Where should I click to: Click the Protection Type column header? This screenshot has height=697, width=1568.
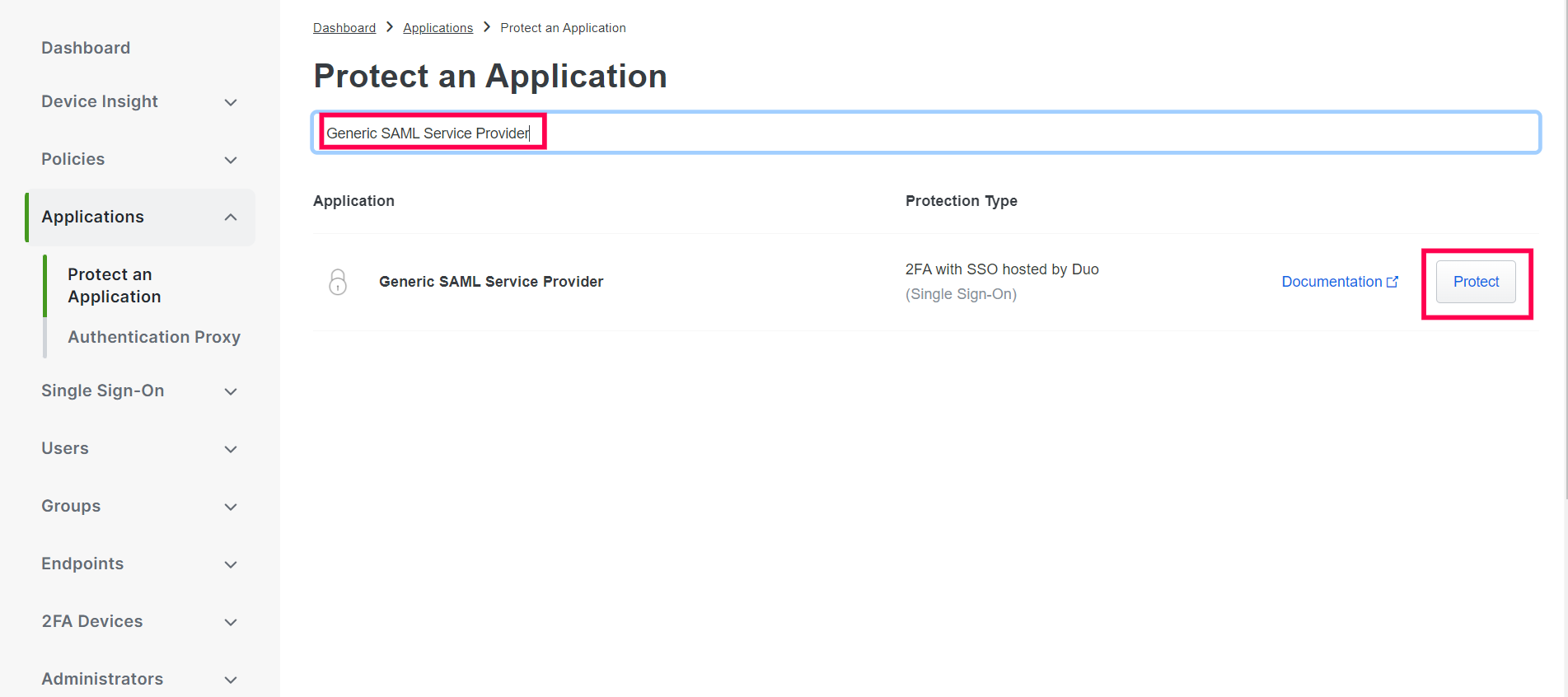pos(962,201)
